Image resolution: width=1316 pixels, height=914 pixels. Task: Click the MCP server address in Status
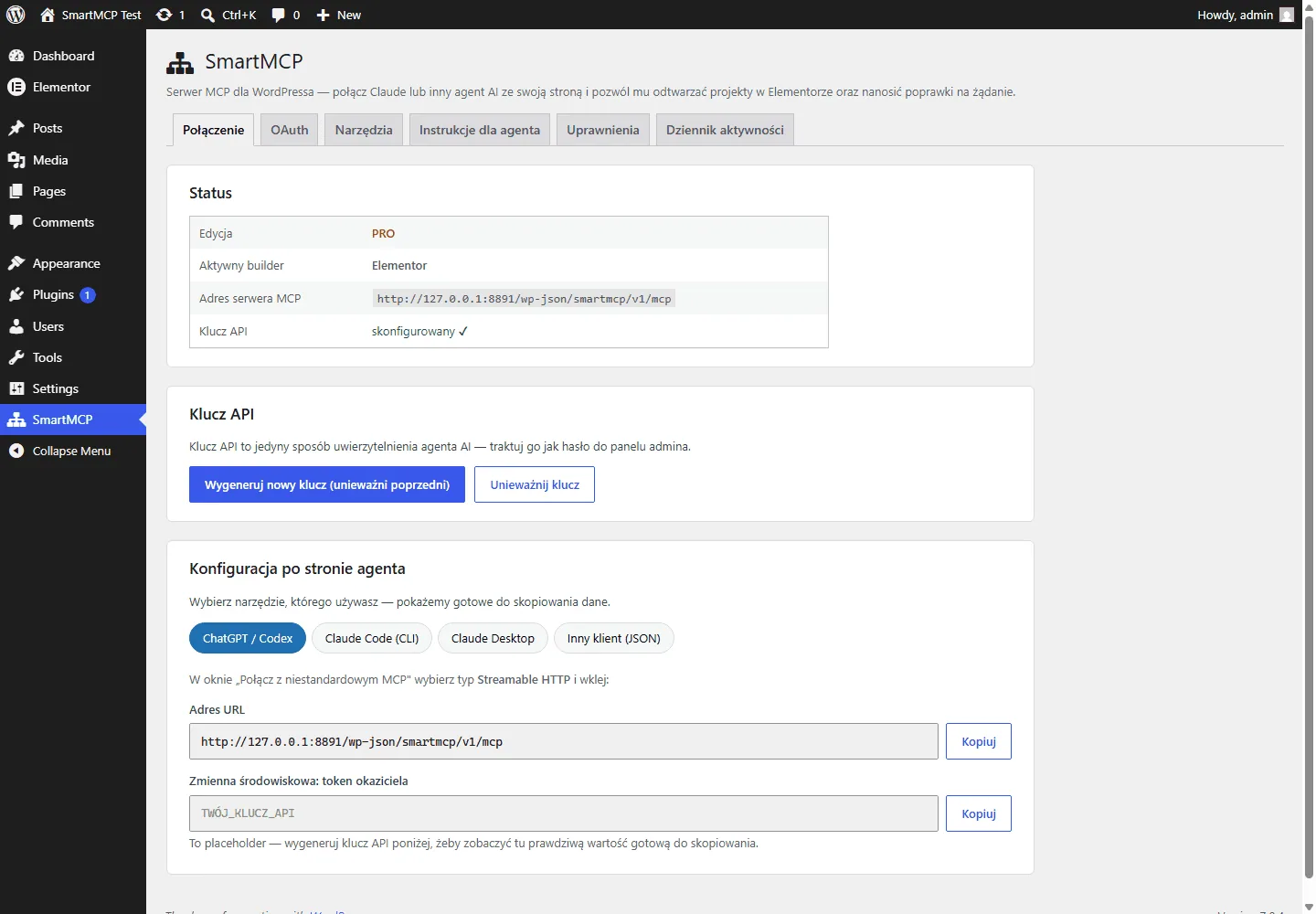point(525,299)
